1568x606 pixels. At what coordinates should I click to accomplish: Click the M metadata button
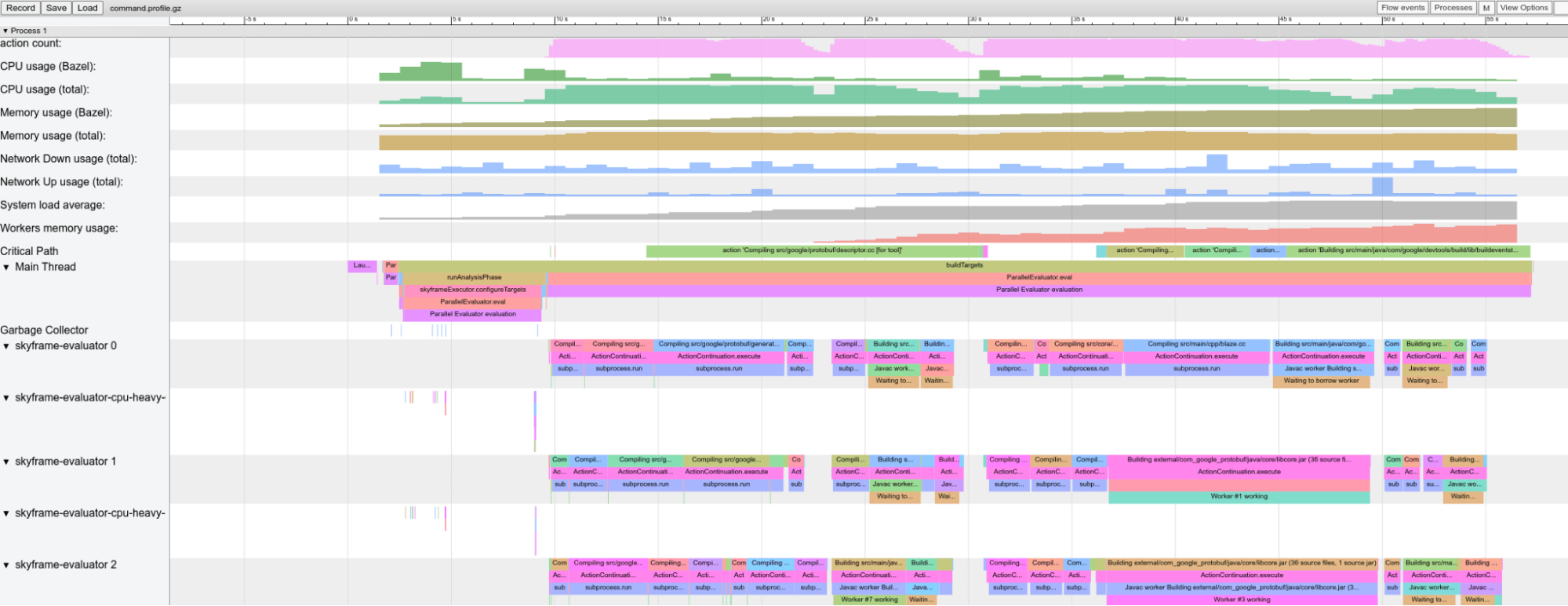click(1486, 8)
